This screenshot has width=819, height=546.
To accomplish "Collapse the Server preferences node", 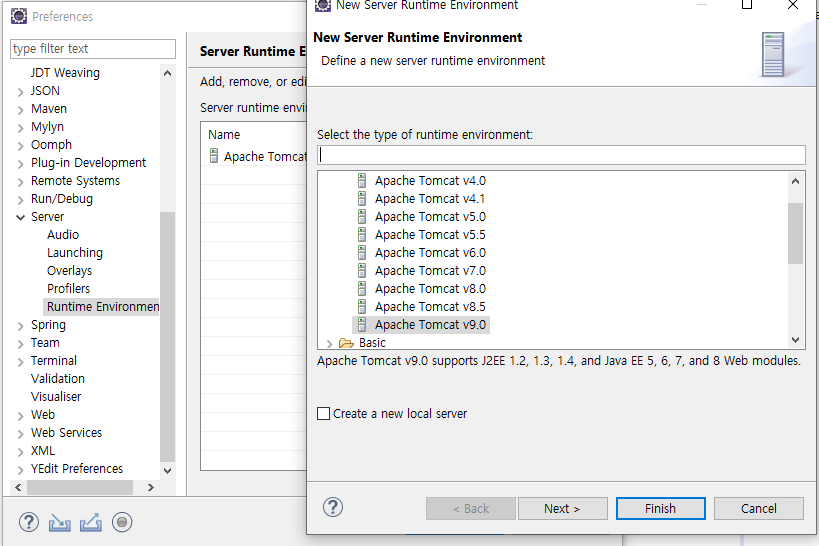I will point(20,217).
